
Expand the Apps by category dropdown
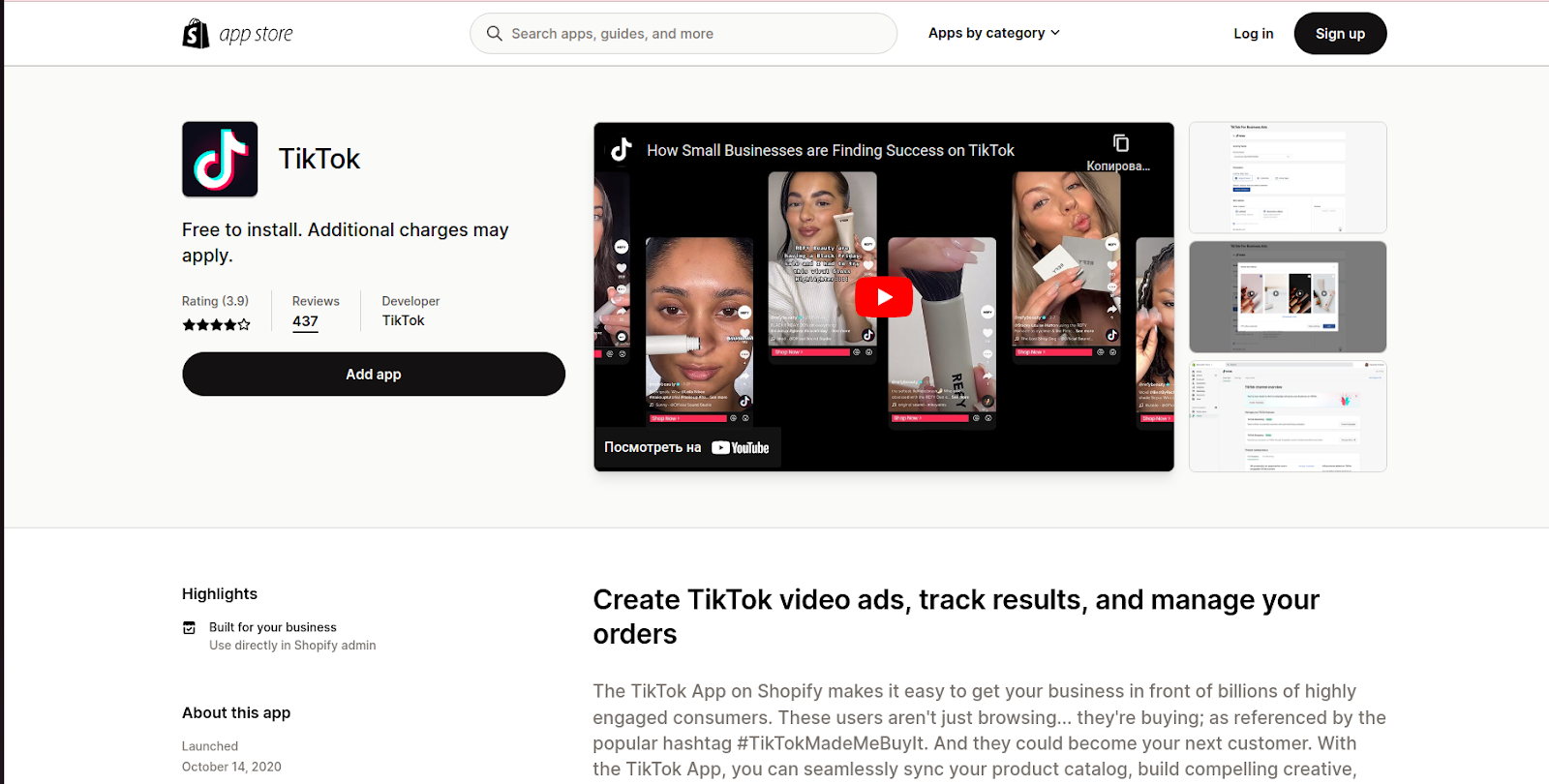(x=994, y=33)
